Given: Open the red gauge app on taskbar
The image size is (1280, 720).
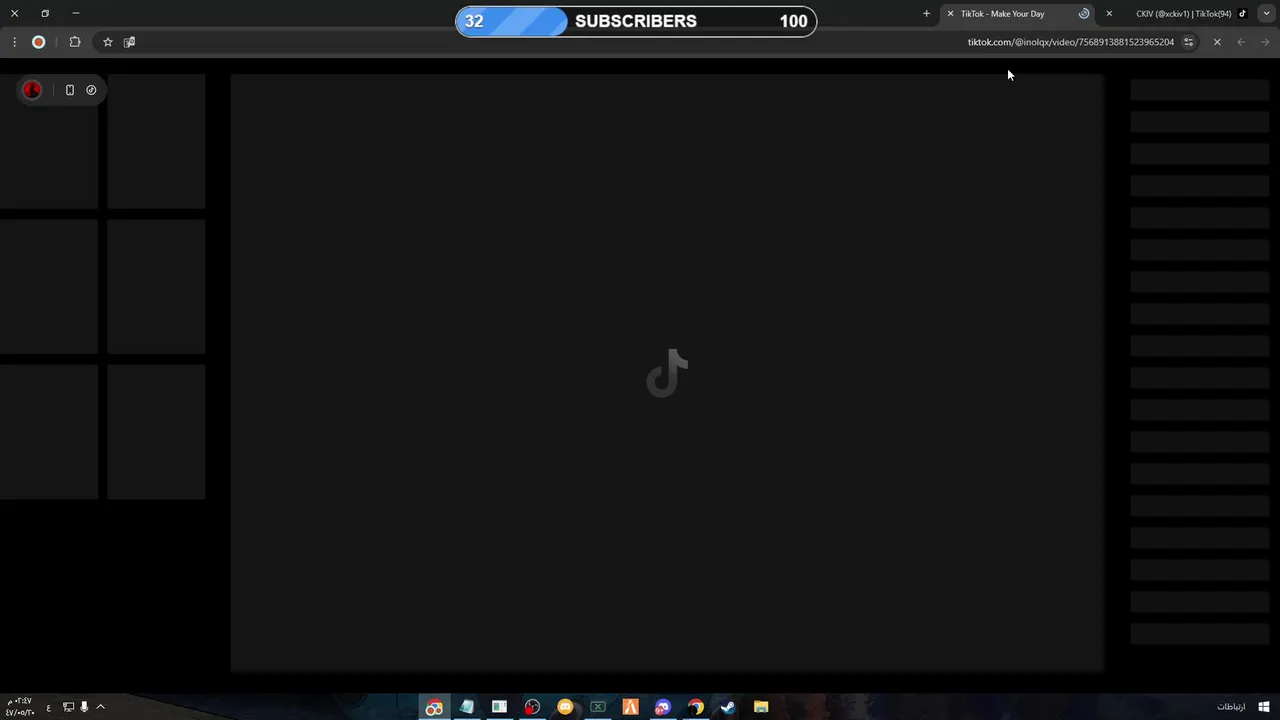Looking at the screenshot, I should click(x=532, y=707).
